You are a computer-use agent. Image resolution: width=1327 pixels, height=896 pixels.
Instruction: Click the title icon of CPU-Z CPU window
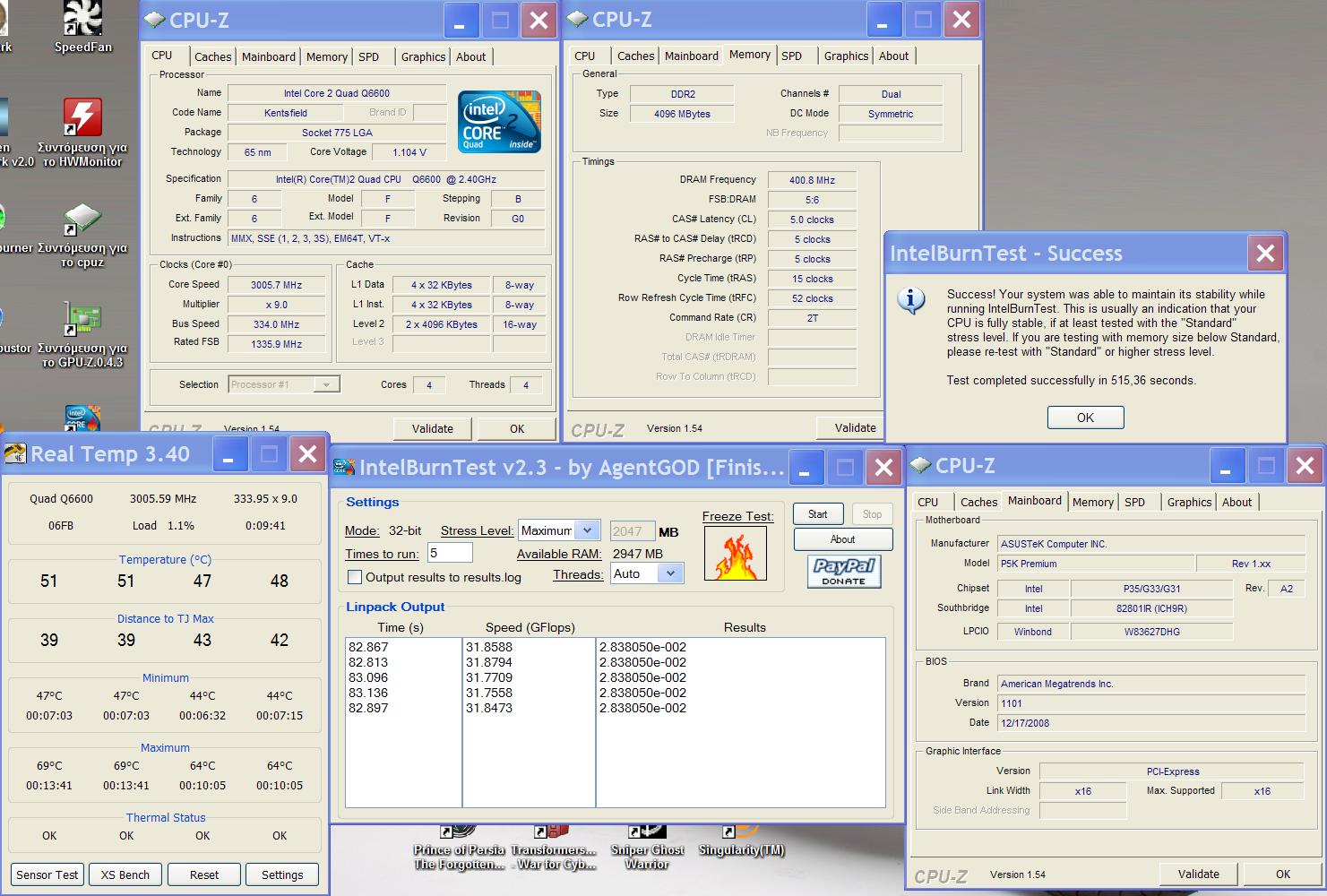[155, 19]
